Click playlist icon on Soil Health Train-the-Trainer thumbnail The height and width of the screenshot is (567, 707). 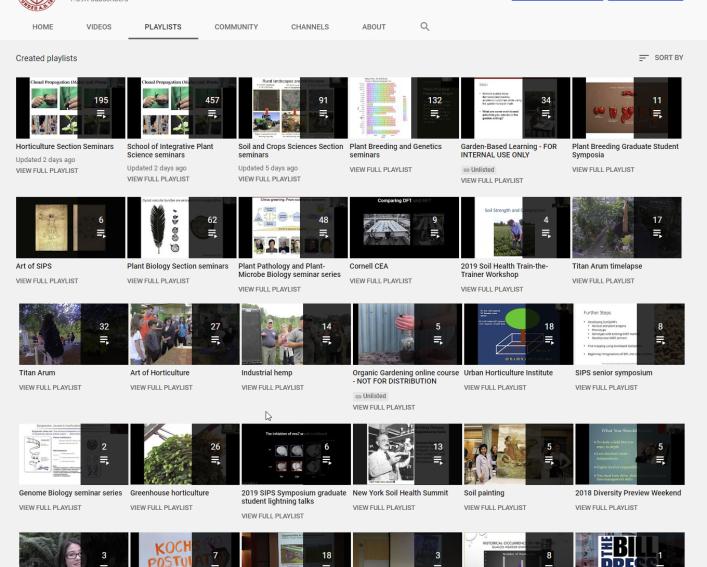click(x=546, y=233)
